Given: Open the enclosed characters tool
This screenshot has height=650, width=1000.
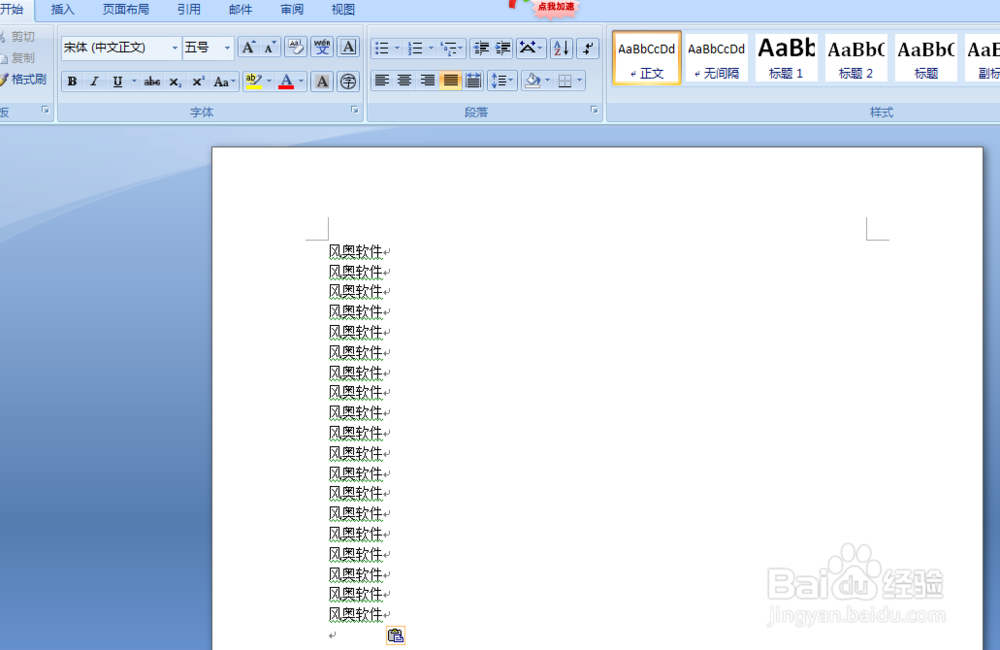Looking at the screenshot, I should [x=348, y=82].
